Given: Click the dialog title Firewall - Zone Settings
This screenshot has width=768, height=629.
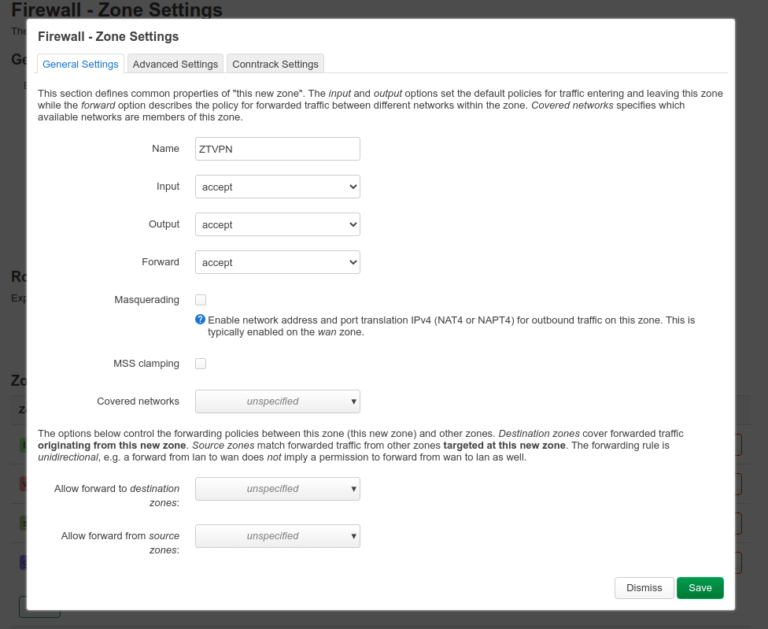Looking at the screenshot, I should [x=108, y=36].
